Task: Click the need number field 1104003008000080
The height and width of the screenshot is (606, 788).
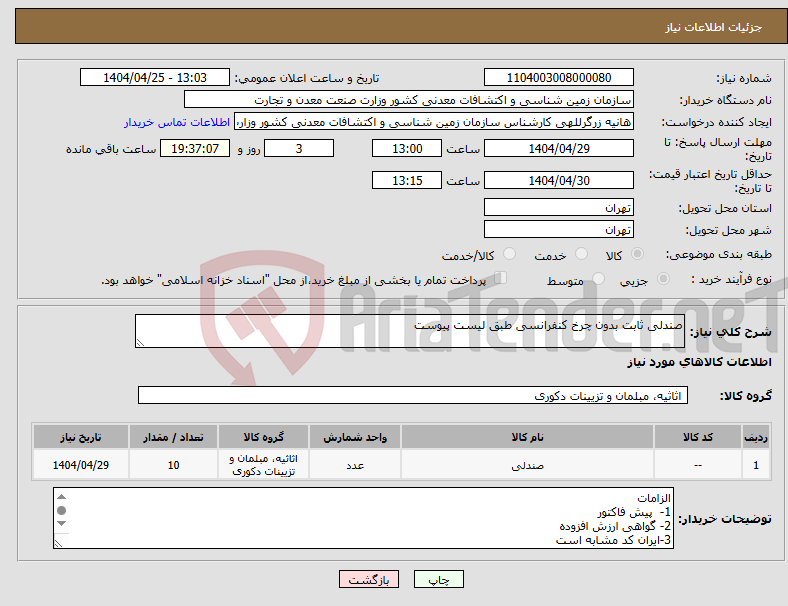Action: (558, 77)
